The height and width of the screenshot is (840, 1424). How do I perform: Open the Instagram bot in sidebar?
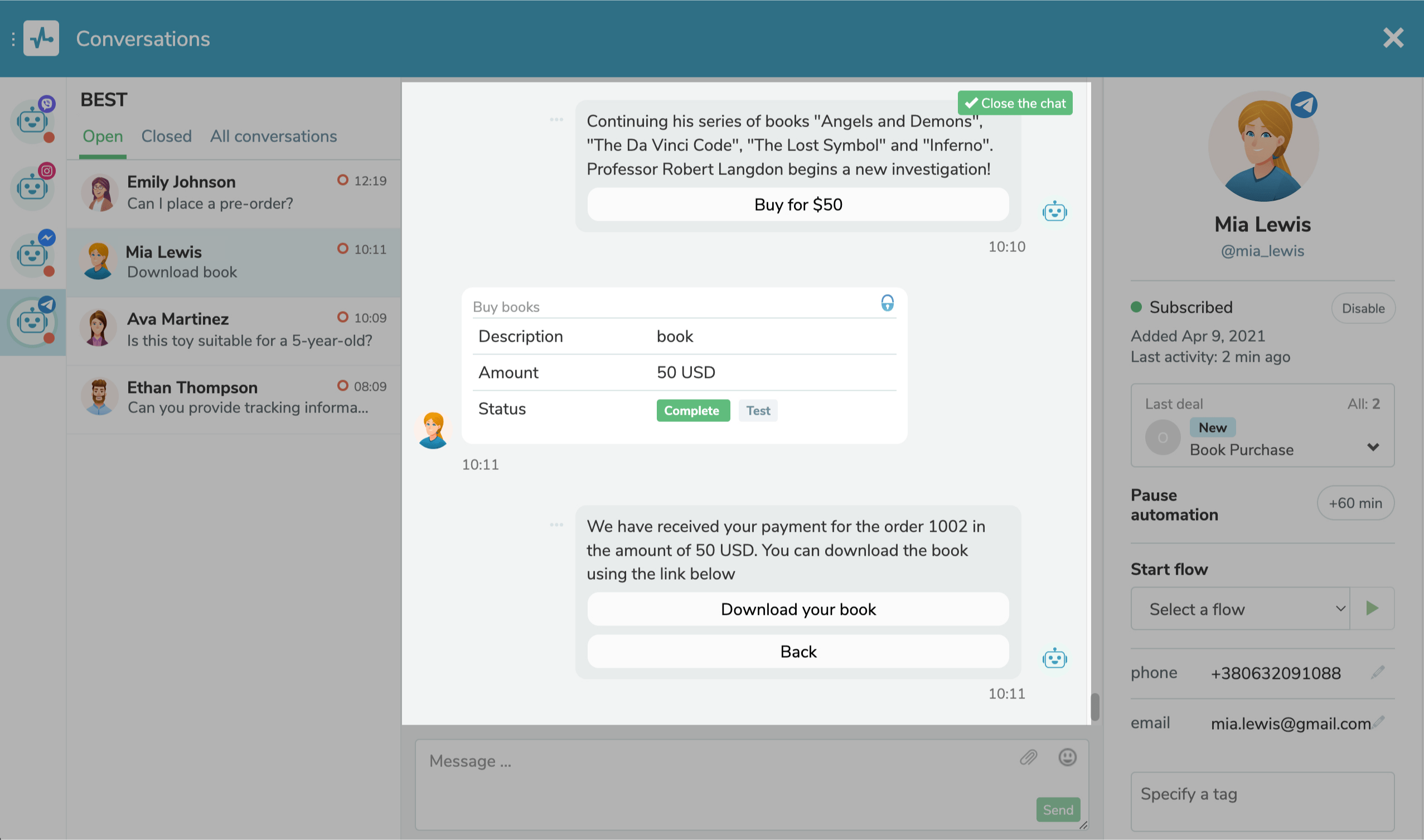pyautogui.click(x=32, y=188)
